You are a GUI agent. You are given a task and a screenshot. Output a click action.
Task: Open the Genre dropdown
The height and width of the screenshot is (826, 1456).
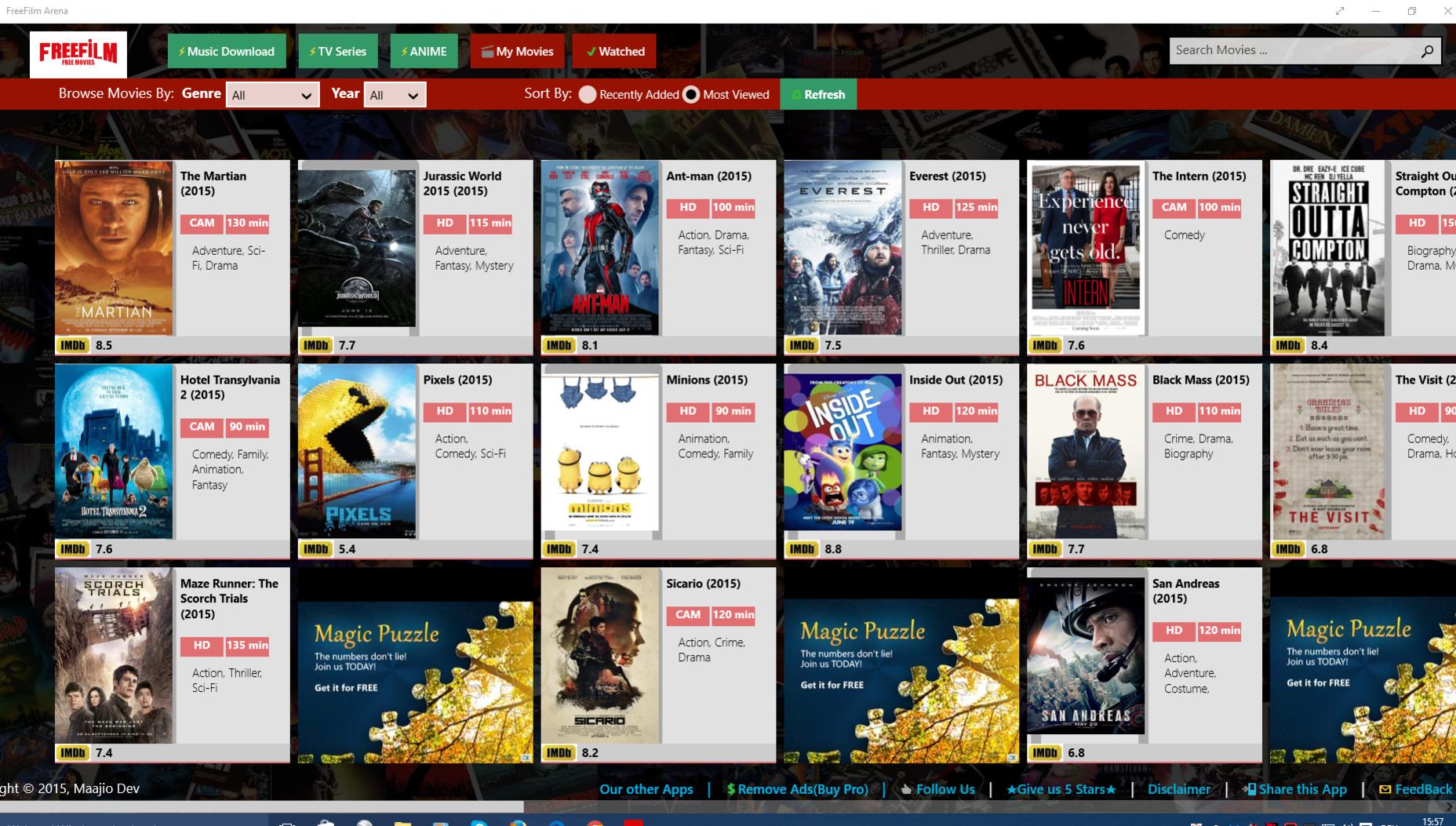coord(272,95)
